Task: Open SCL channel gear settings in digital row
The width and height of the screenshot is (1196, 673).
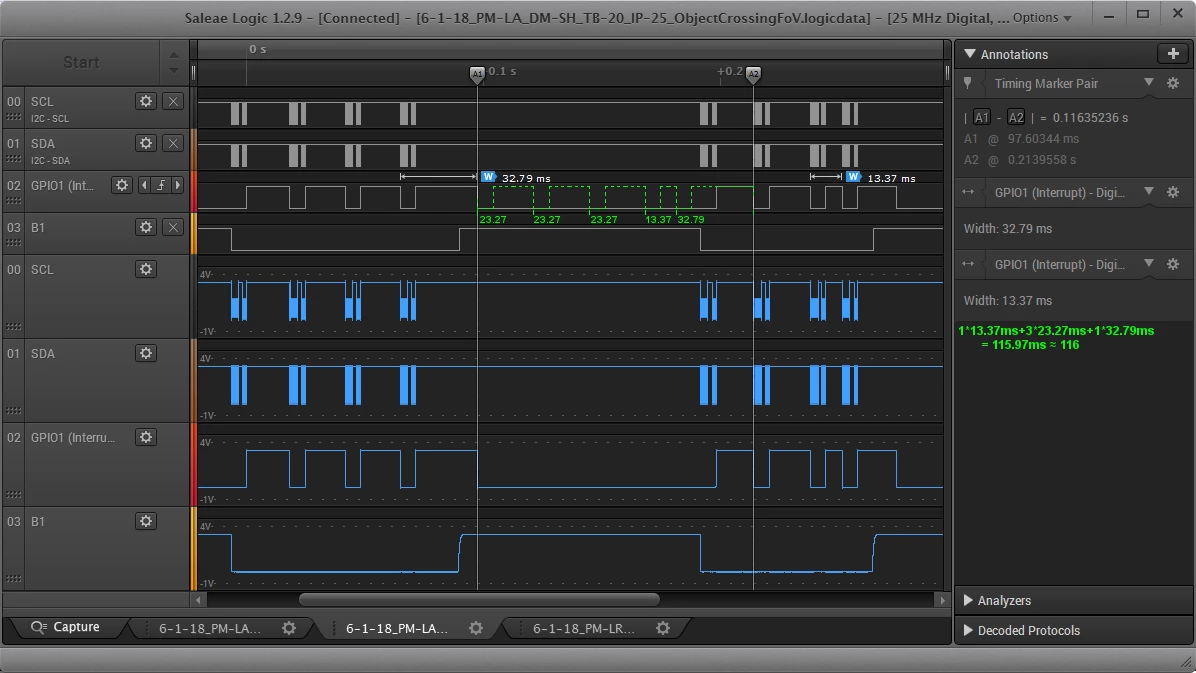Action: [146, 101]
